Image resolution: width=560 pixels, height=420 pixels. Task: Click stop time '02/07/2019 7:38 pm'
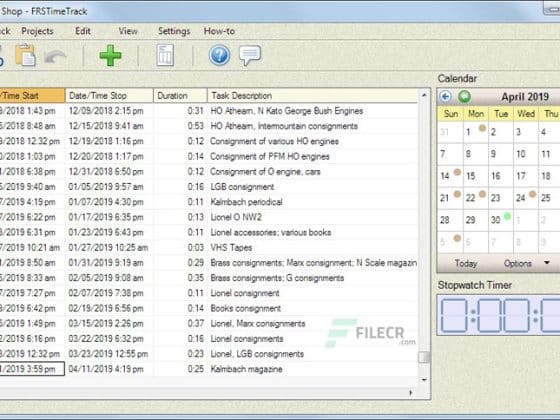click(x=106, y=293)
